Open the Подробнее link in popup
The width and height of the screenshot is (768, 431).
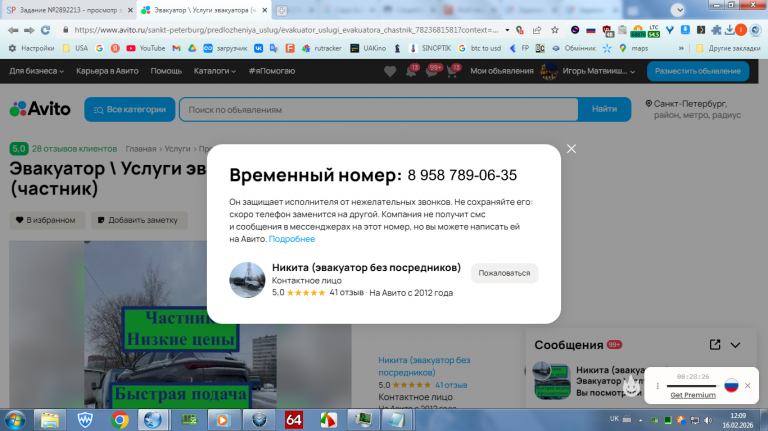292,239
